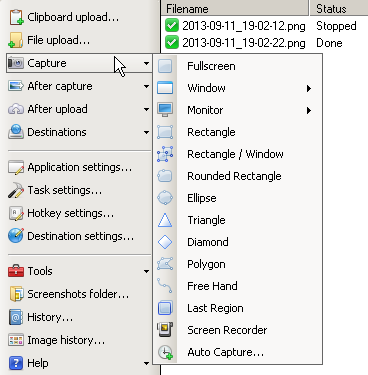Click the Monitor capture icon
Viewport: 368px width, 375px height.
click(165, 110)
